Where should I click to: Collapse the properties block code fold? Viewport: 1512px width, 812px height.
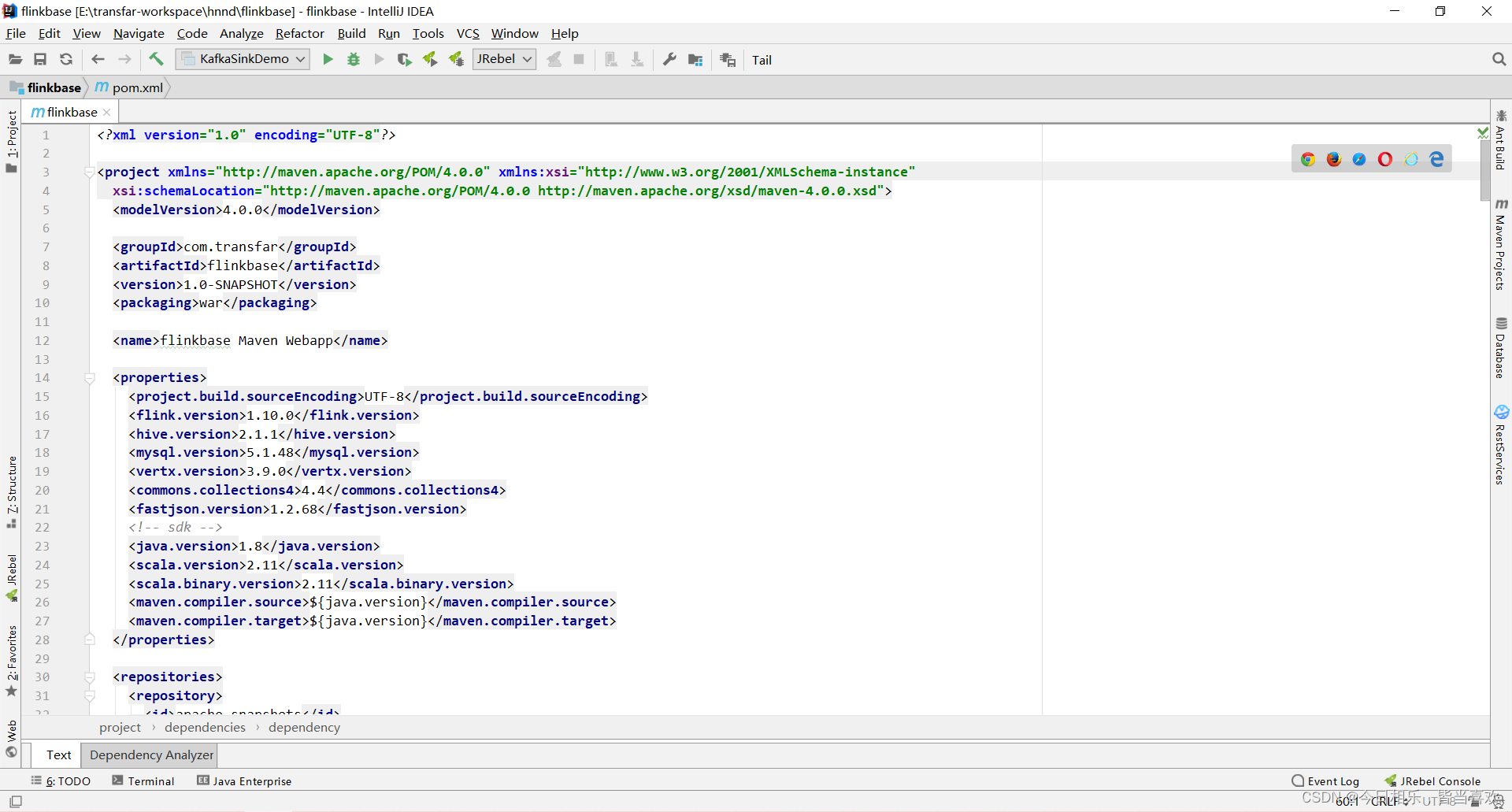tap(89, 378)
